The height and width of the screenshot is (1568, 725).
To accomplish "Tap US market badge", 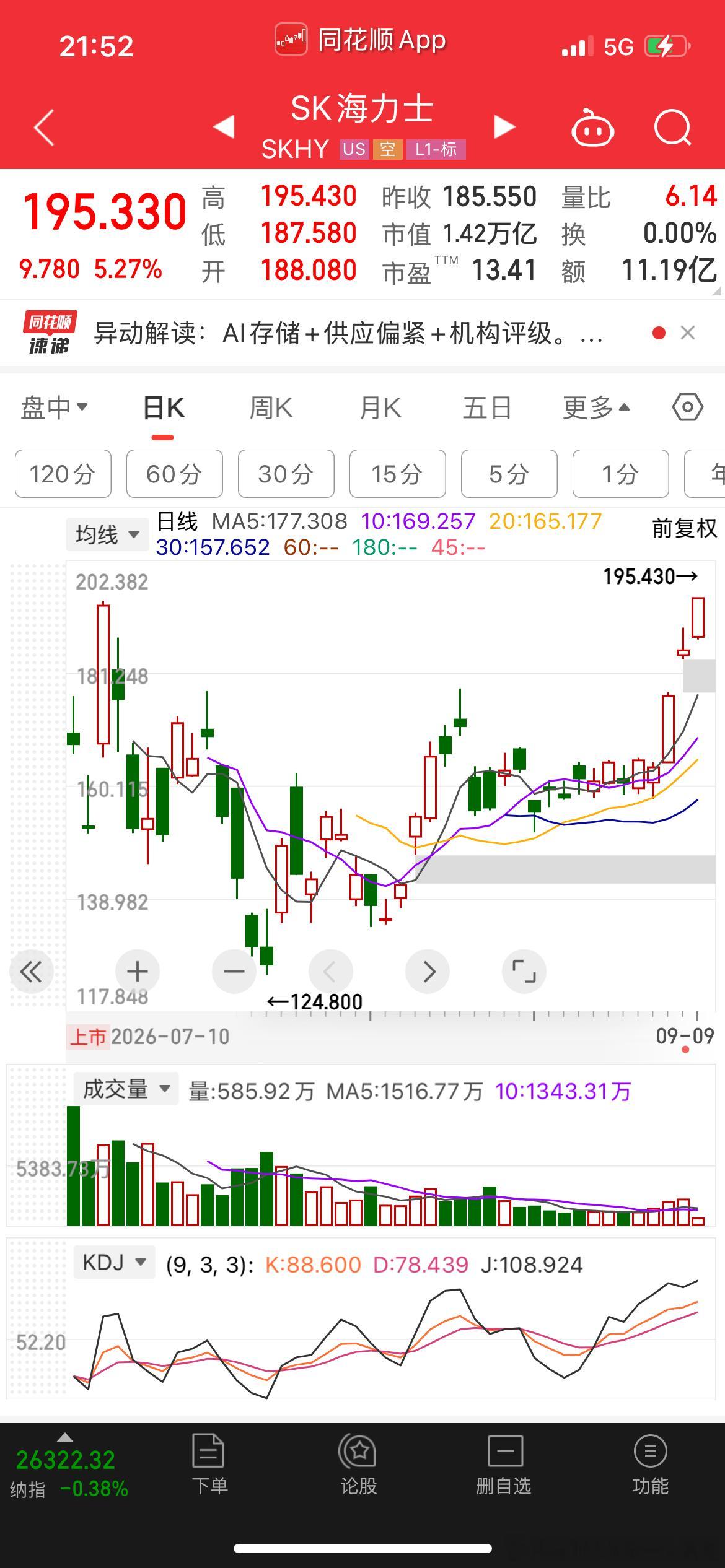I will 354,149.
